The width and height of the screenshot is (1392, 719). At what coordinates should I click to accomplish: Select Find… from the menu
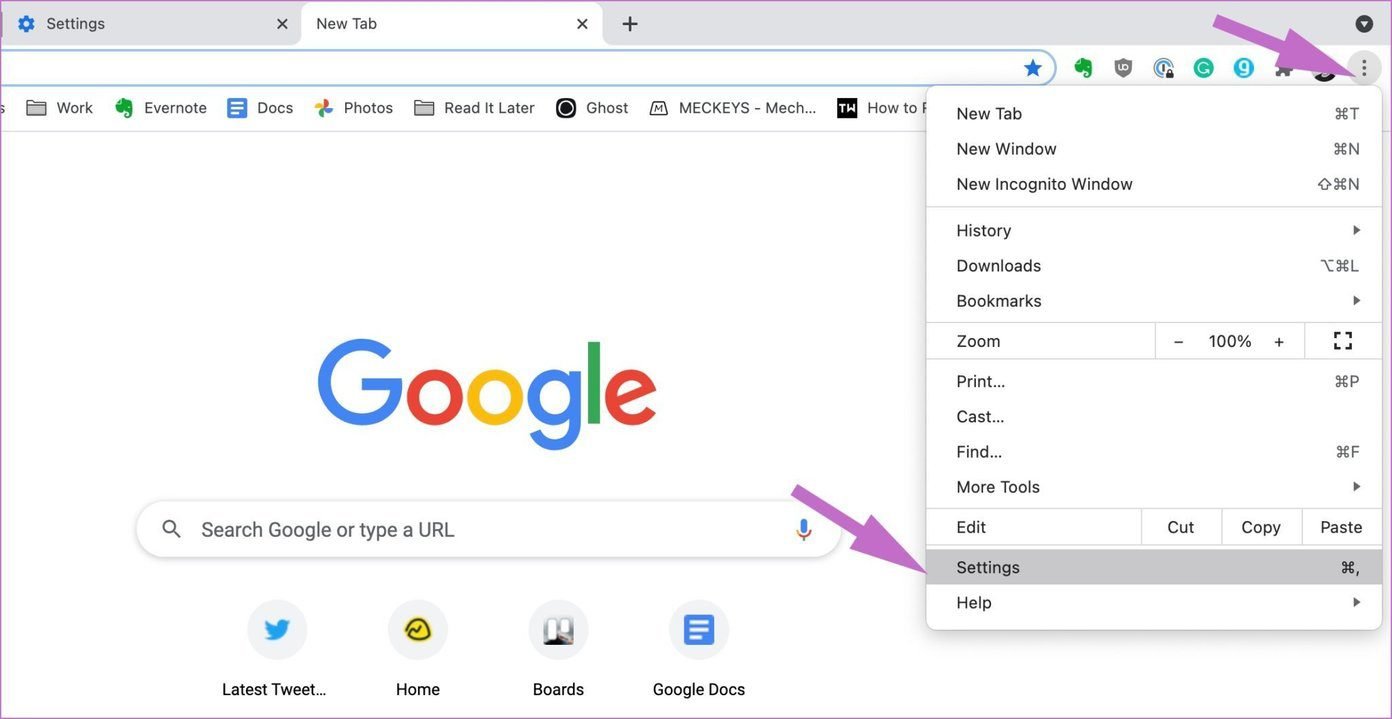click(x=1154, y=452)
